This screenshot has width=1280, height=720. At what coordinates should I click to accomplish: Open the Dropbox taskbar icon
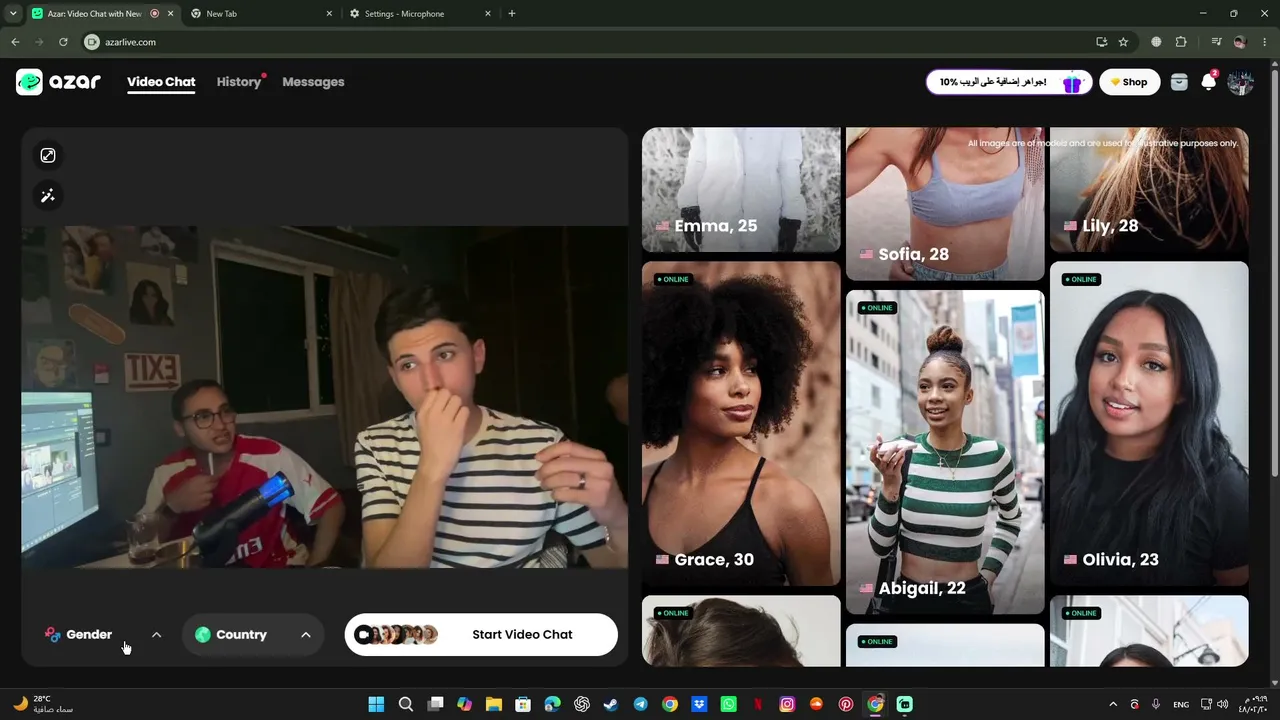(x=699, y=704)
